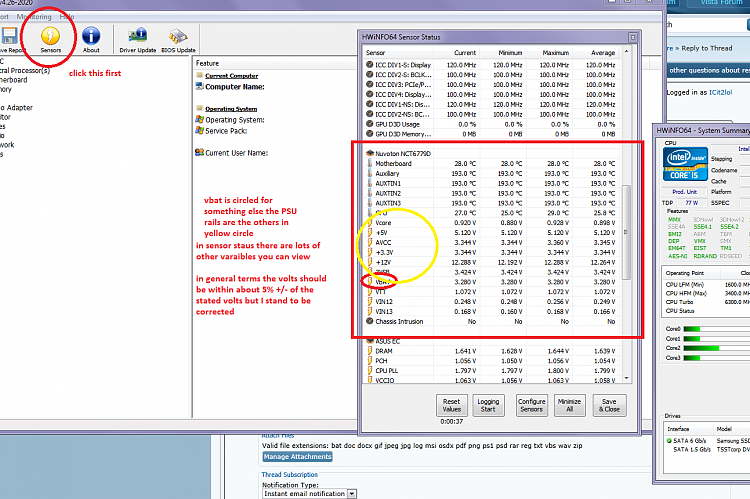Click Intel Core i5 logo in System Summary
Image resolution: width=750 pixels, height=499 pixels.
click(x=685, y=164)
